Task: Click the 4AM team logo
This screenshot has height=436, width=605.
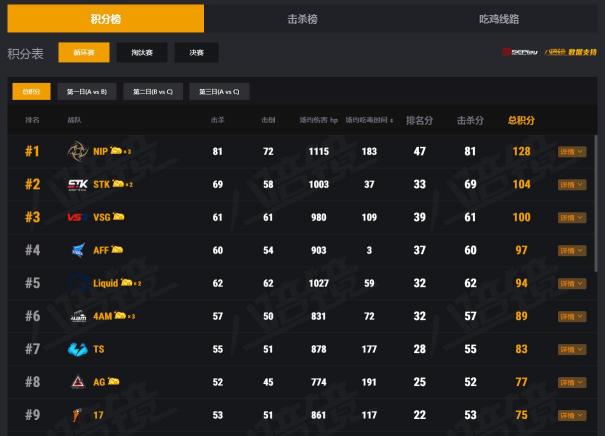Action: pyautogui.click(x=78, y=316)
